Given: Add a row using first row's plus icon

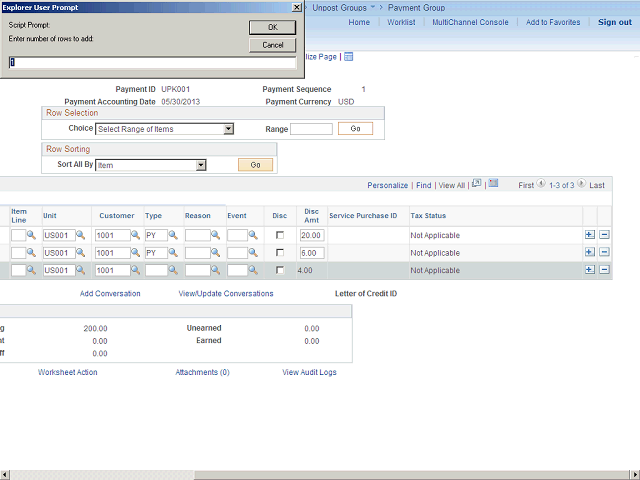Looking at the screenshot, I should (x=589, y=235).
